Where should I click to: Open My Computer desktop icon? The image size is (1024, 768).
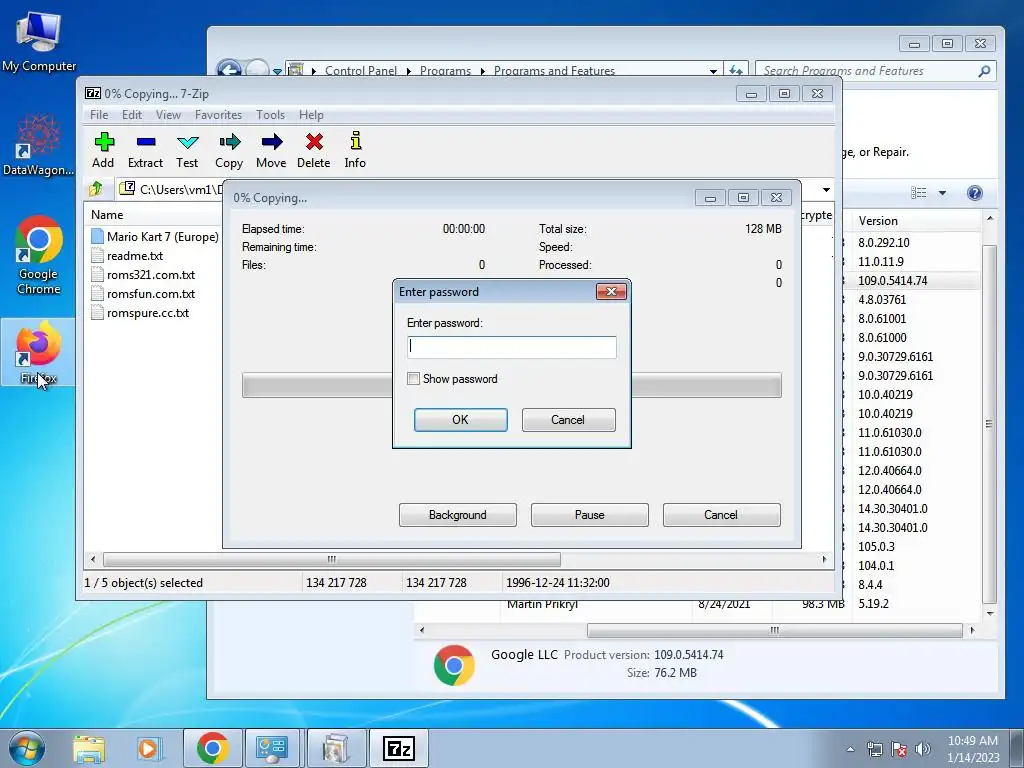pos(39,41)
